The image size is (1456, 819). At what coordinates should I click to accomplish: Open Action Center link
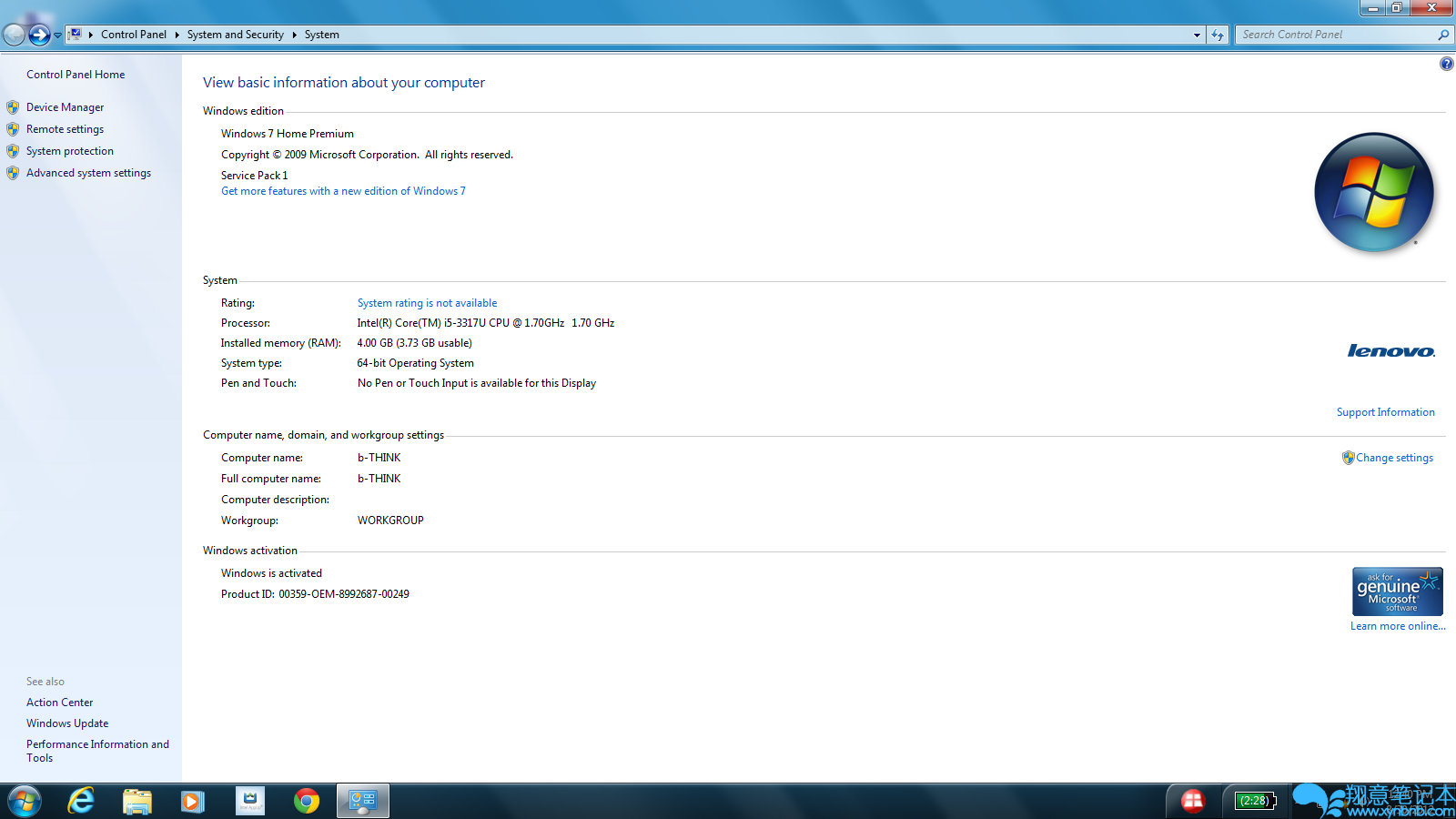[x=59, y=703]
